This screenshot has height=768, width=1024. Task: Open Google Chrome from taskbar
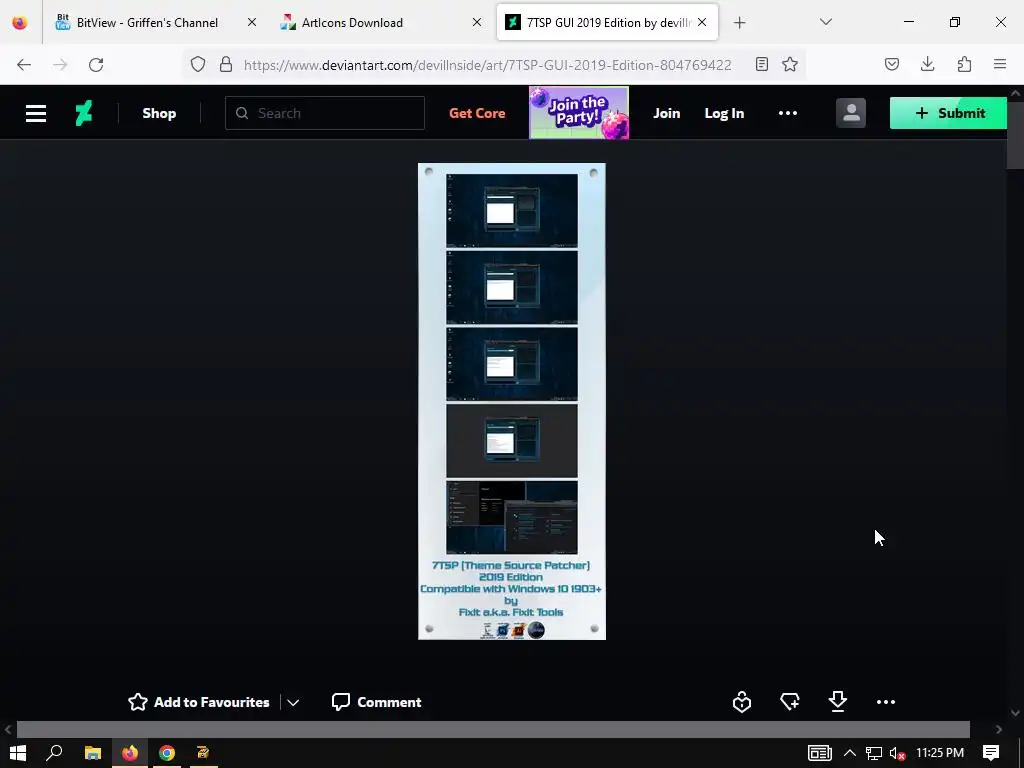click(167, 753)
